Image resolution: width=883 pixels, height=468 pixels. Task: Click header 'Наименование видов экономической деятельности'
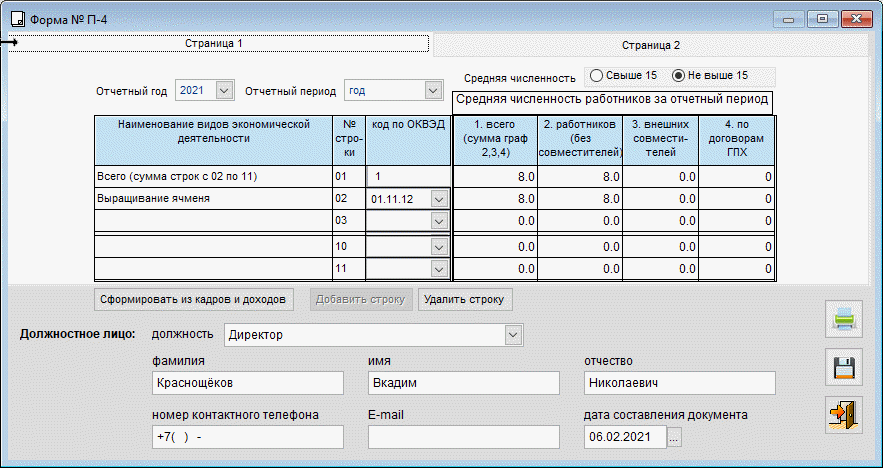click(213, 141)
